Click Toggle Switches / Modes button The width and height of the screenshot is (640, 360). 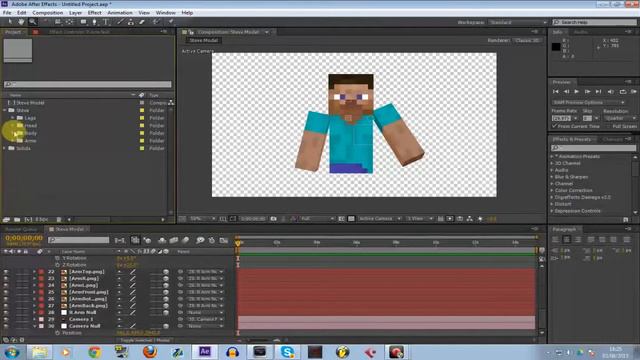[145, 340]
